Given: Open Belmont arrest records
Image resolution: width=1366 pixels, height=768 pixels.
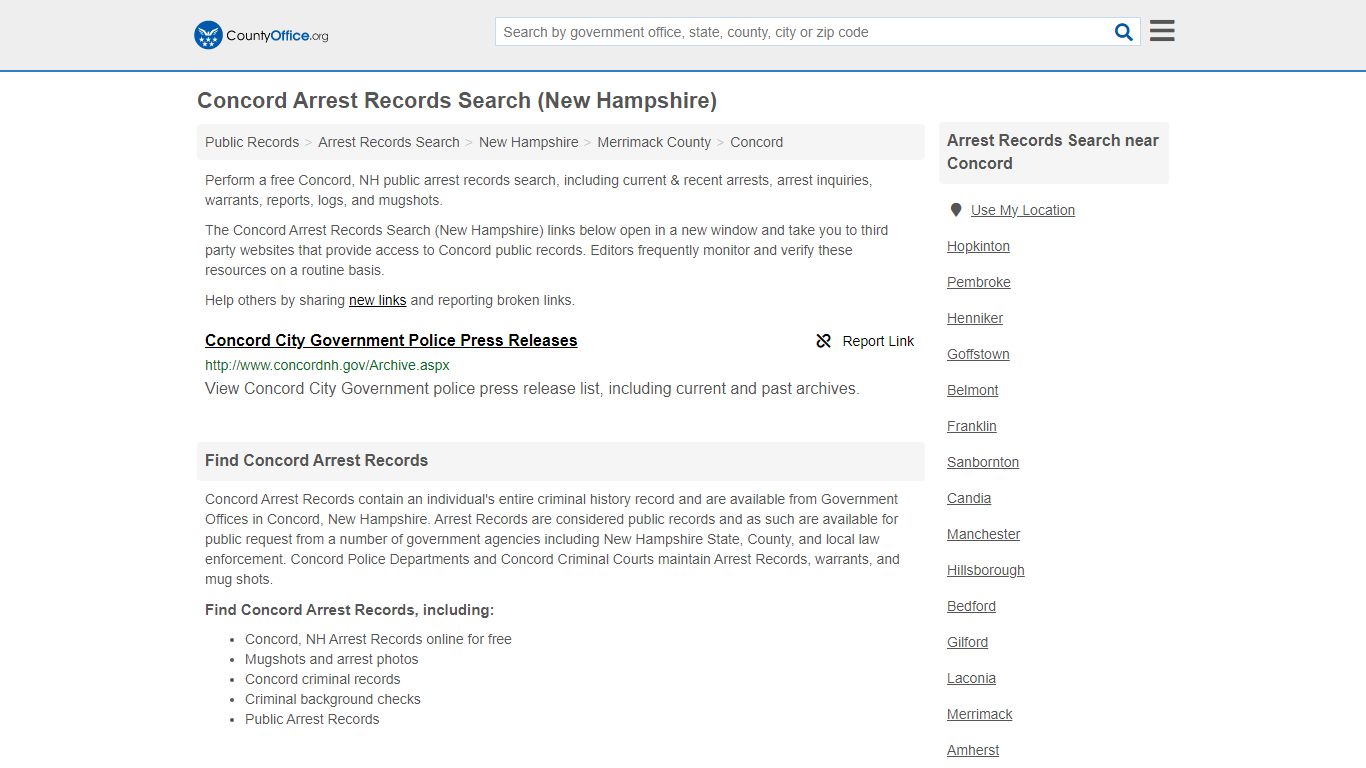Looking at the screenshot, I should tap(973, 390).
